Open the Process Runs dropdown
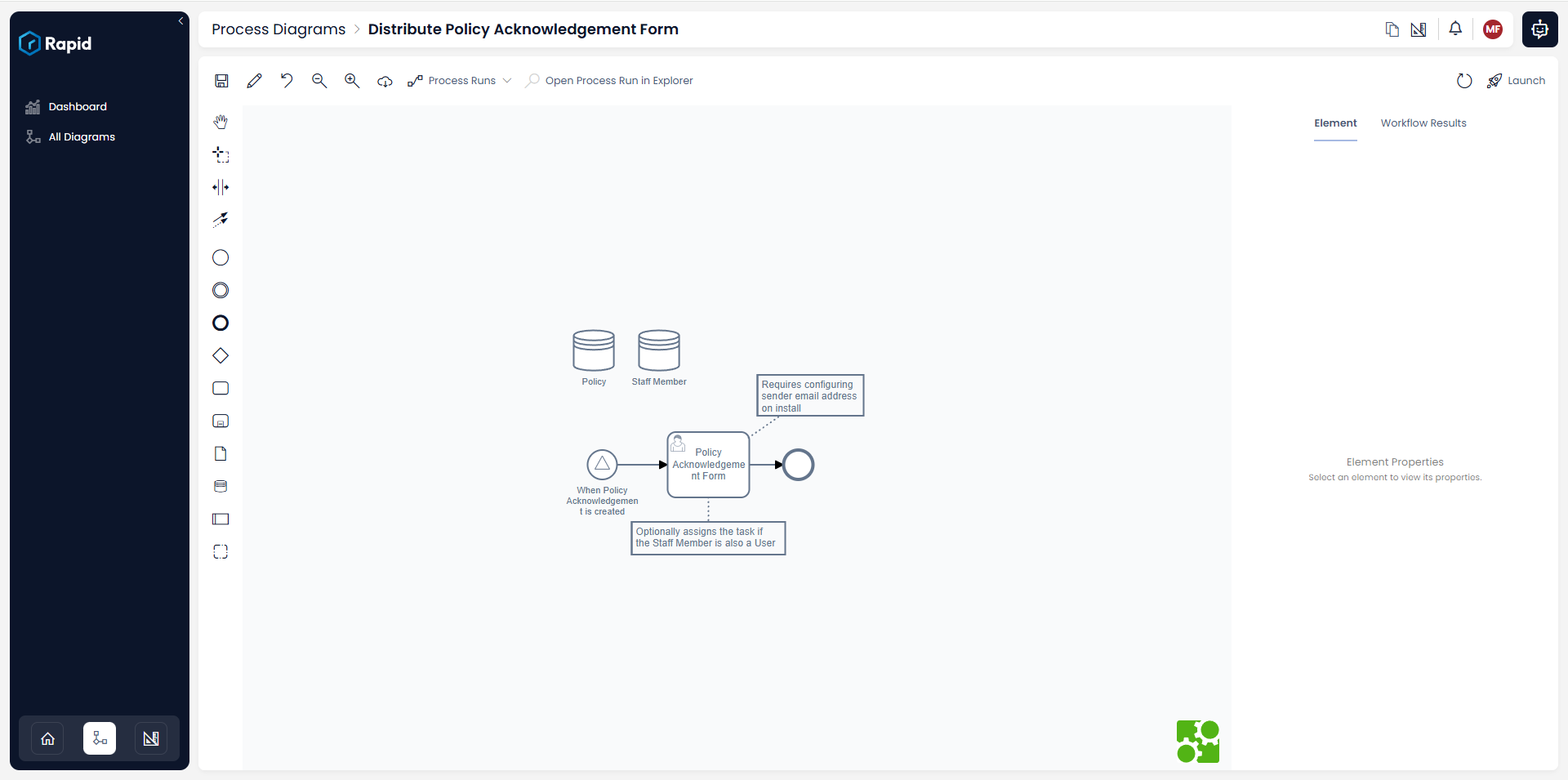Viewport: 1568px width, 780px height. click(460, 81)
